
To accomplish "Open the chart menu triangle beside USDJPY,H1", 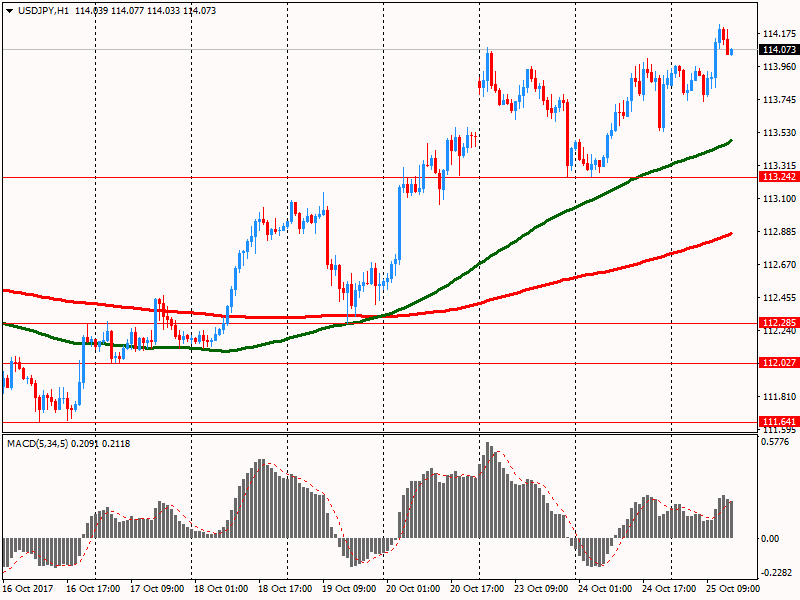I will pyautogui.click(x=10, y=11).
